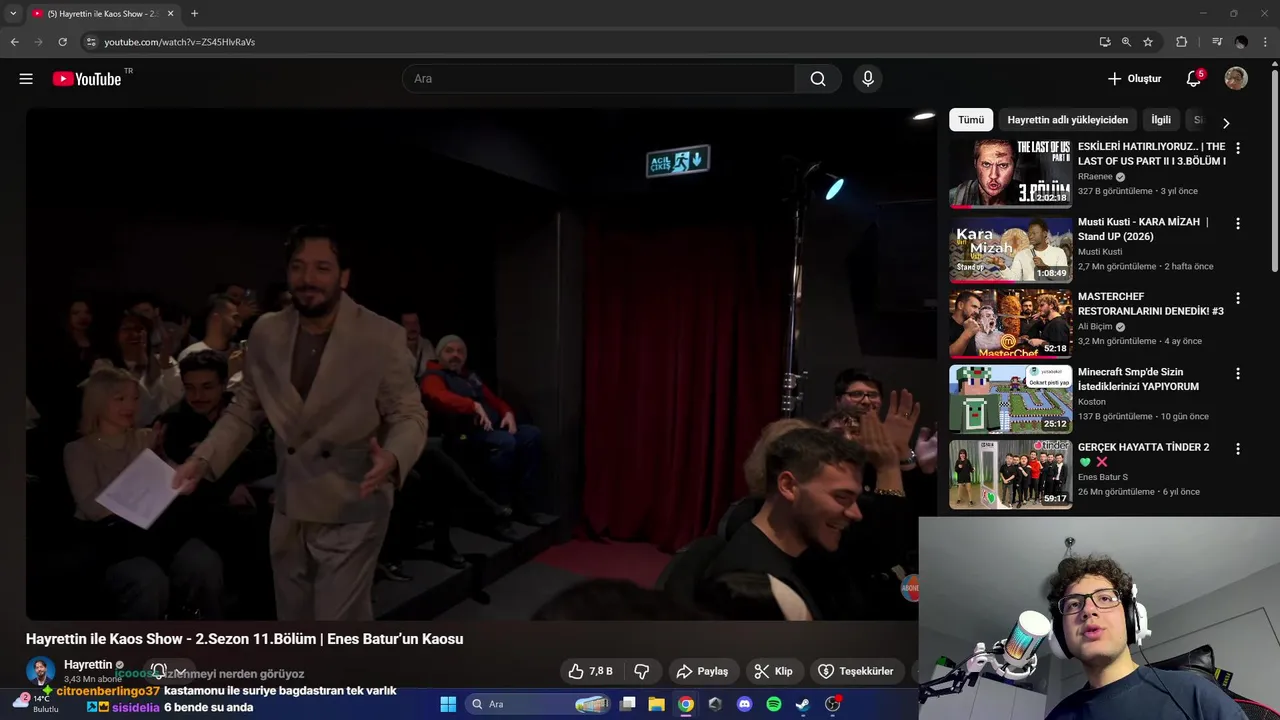Open options for Gerçek Hayatta Tinder video
The height and width of the screenshot is (720, 1280).
1238,449
